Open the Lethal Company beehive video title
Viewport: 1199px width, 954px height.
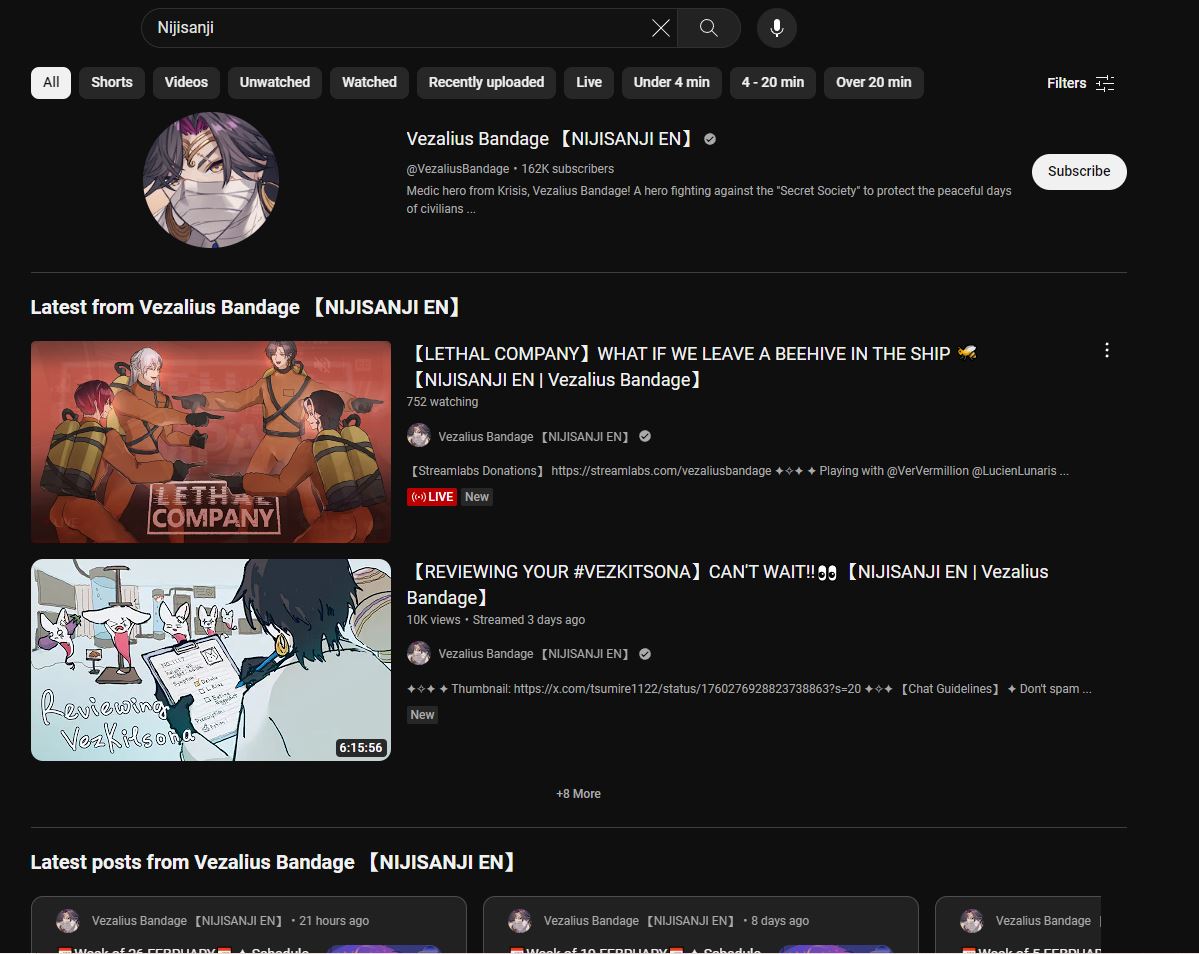pyautogui.click(x=691, y=366)
